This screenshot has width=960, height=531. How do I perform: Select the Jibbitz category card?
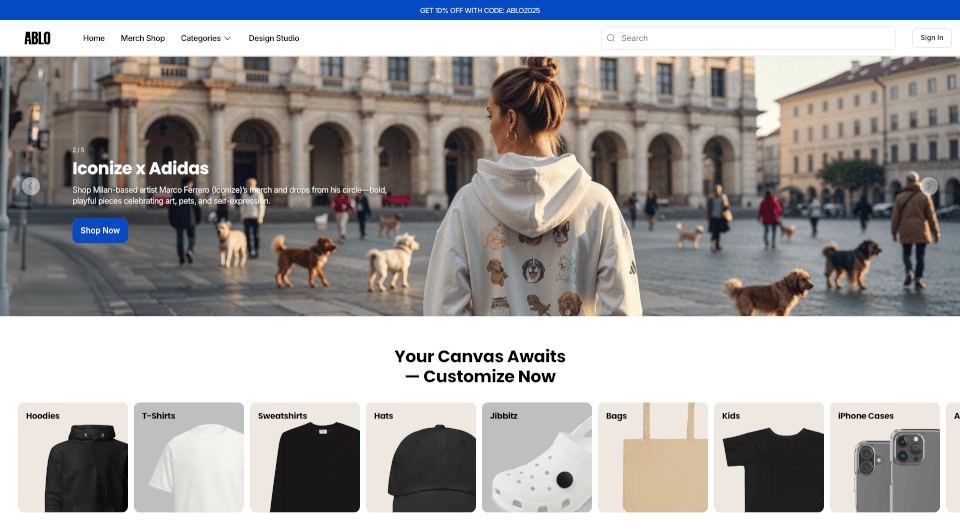[537, 457]
